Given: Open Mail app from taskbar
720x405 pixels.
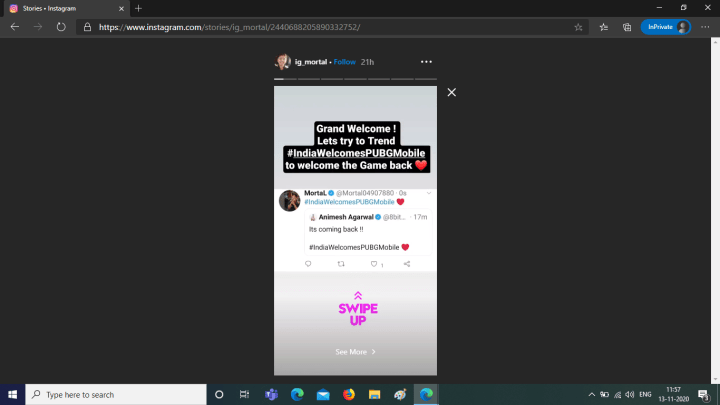Looking at the screenshot, I should click(x=323, y=394).
